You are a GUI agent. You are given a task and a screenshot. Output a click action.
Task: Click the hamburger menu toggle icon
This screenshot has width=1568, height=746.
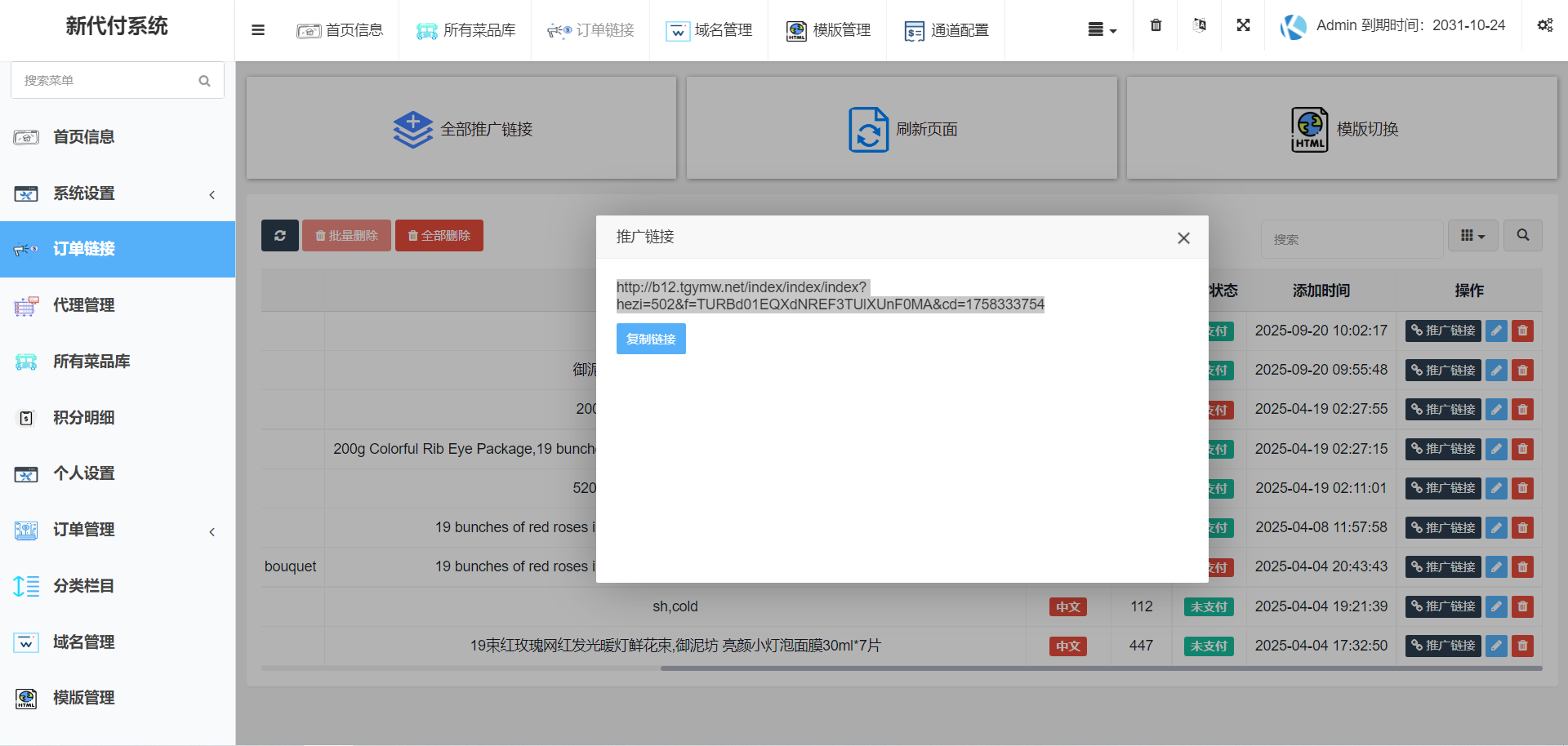[x=258, y=30]
